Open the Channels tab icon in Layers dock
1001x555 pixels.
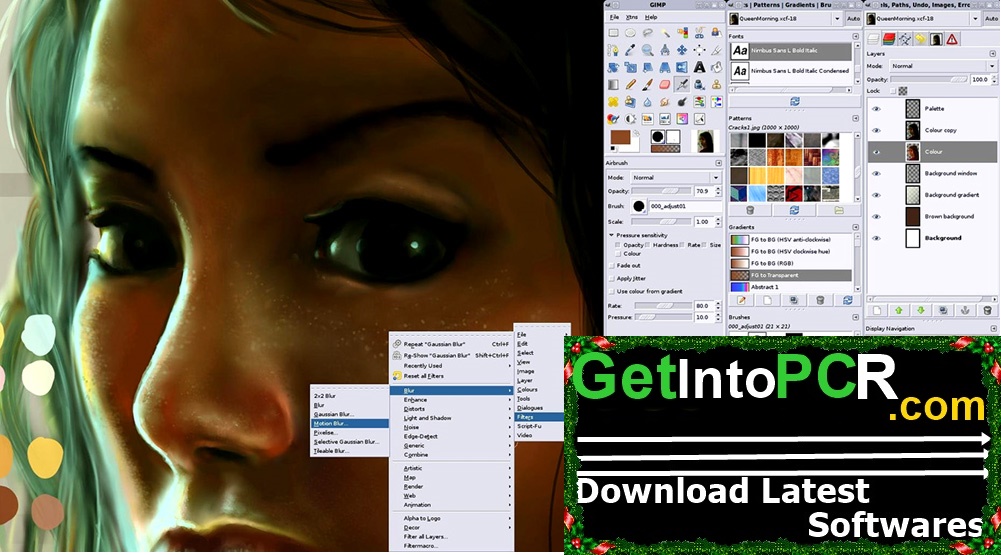889,40
